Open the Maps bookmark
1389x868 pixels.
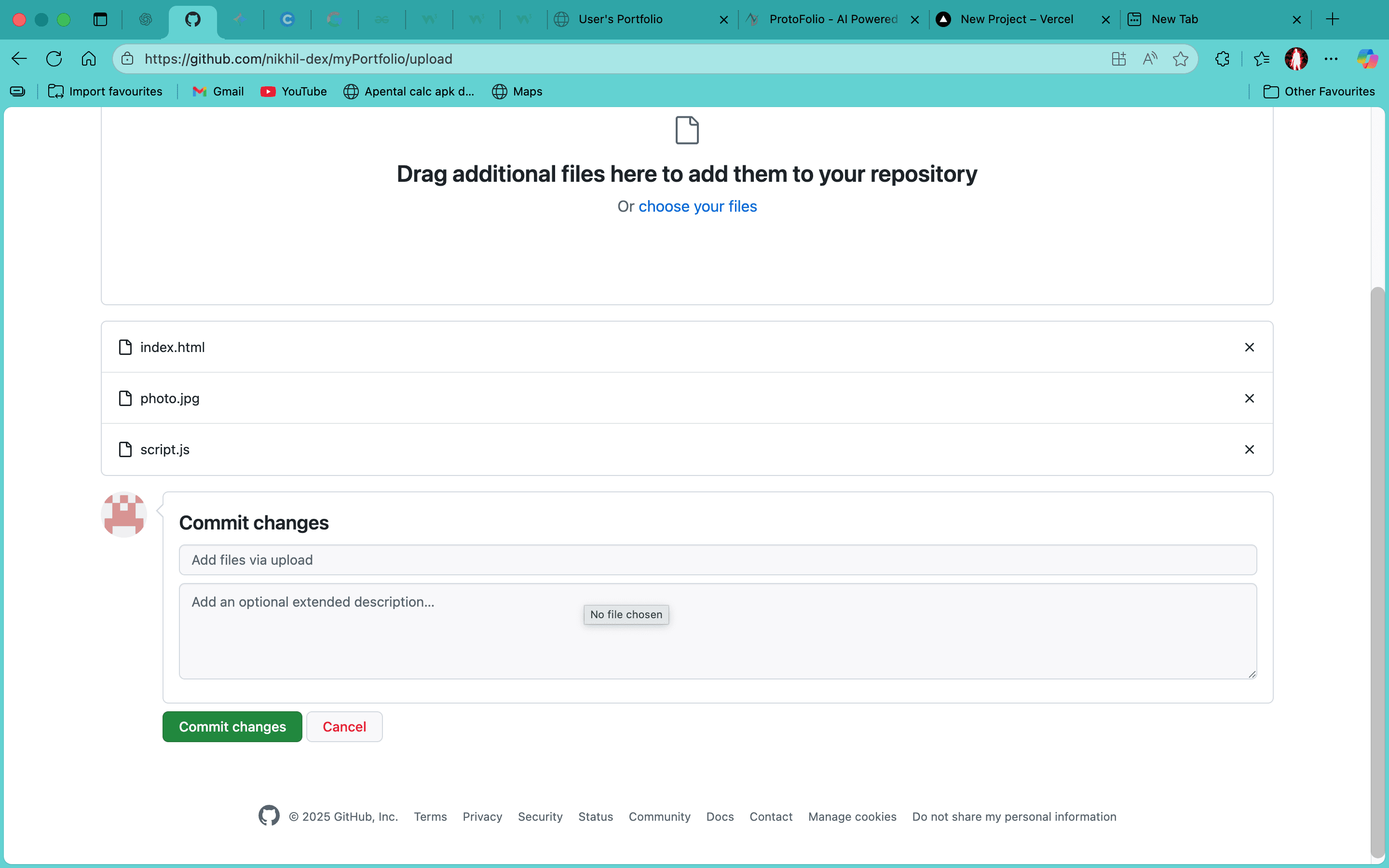(x=517, y=91)
